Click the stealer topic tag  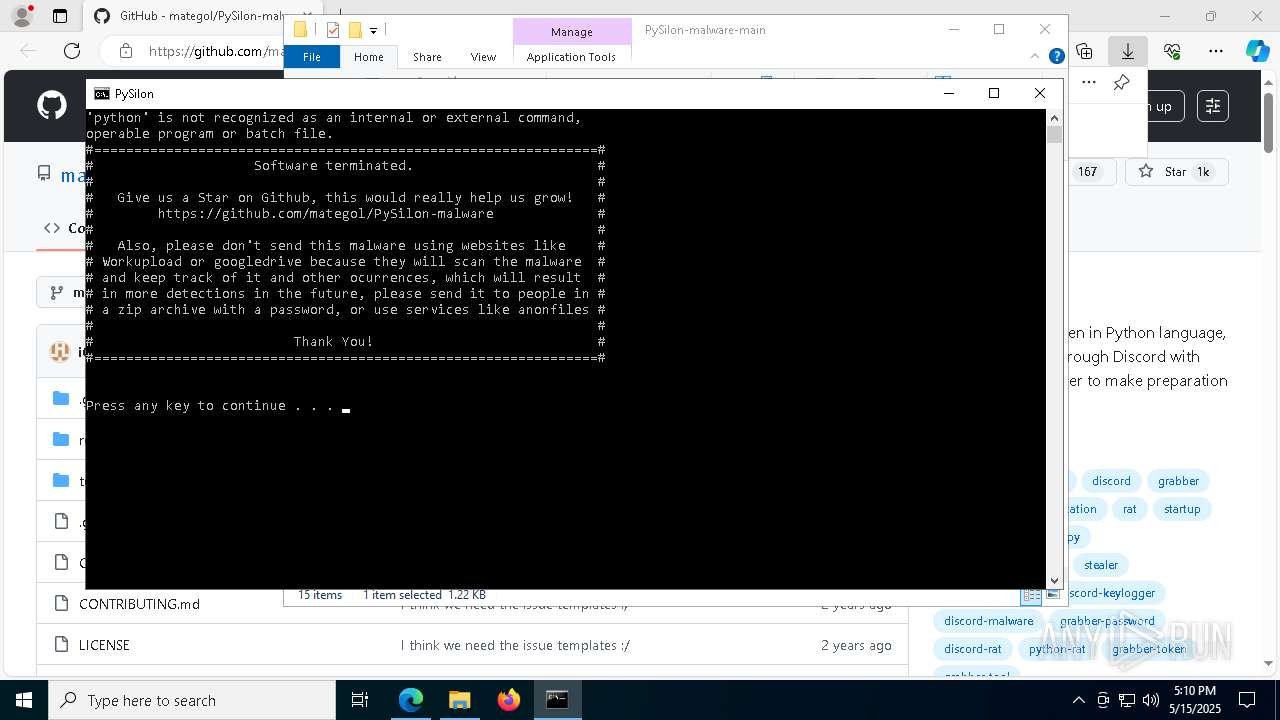1101,565
